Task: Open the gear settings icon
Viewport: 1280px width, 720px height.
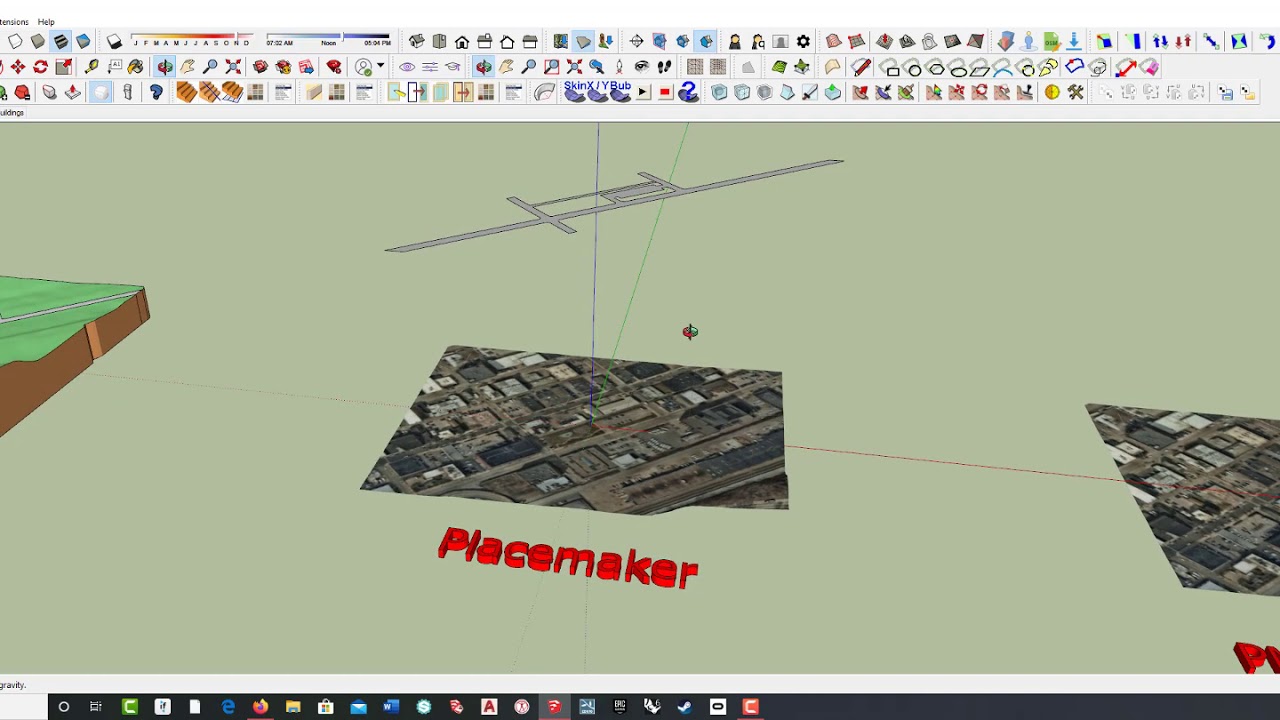Action: [803, 41]
